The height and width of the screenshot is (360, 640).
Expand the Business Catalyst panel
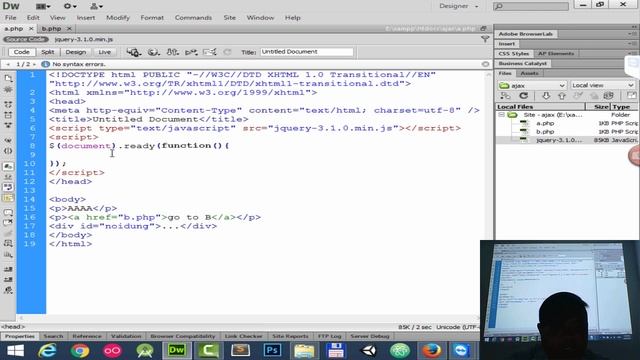(522, 63)
